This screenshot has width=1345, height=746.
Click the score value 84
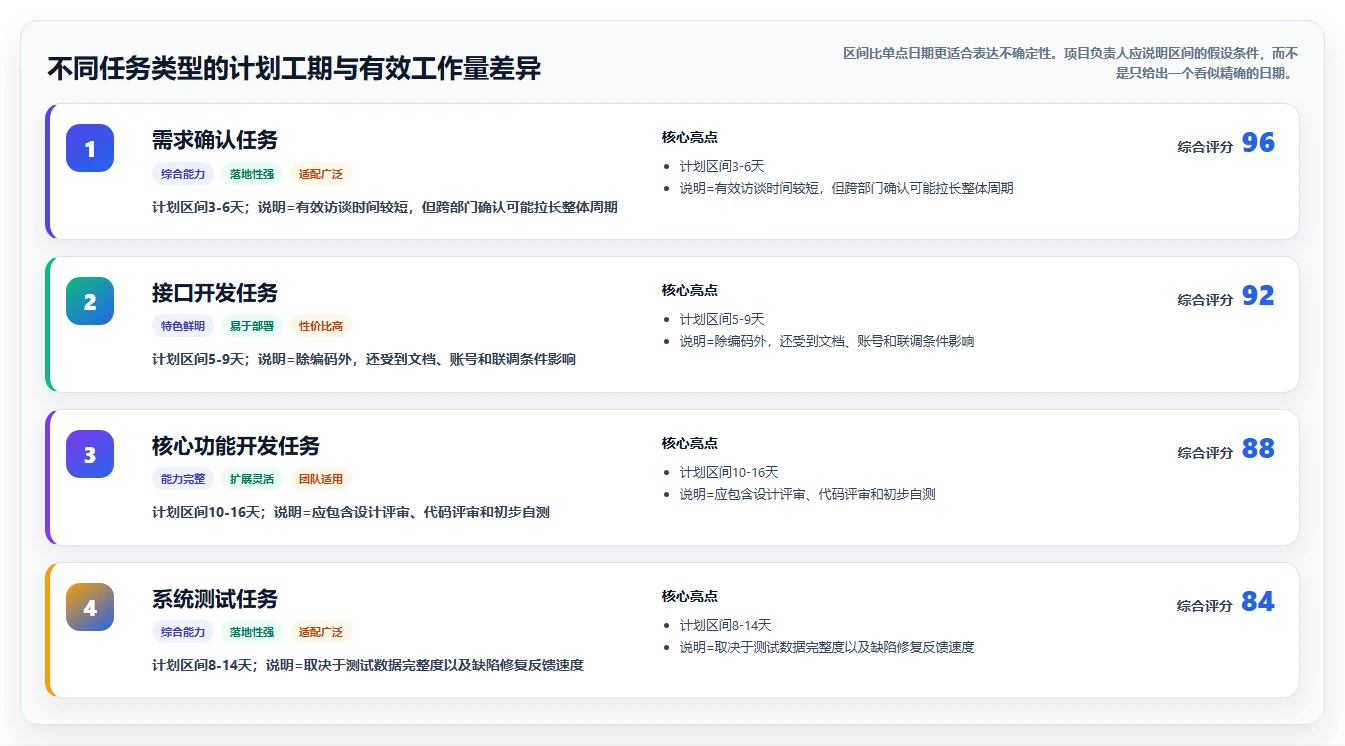click(1258, 602)
